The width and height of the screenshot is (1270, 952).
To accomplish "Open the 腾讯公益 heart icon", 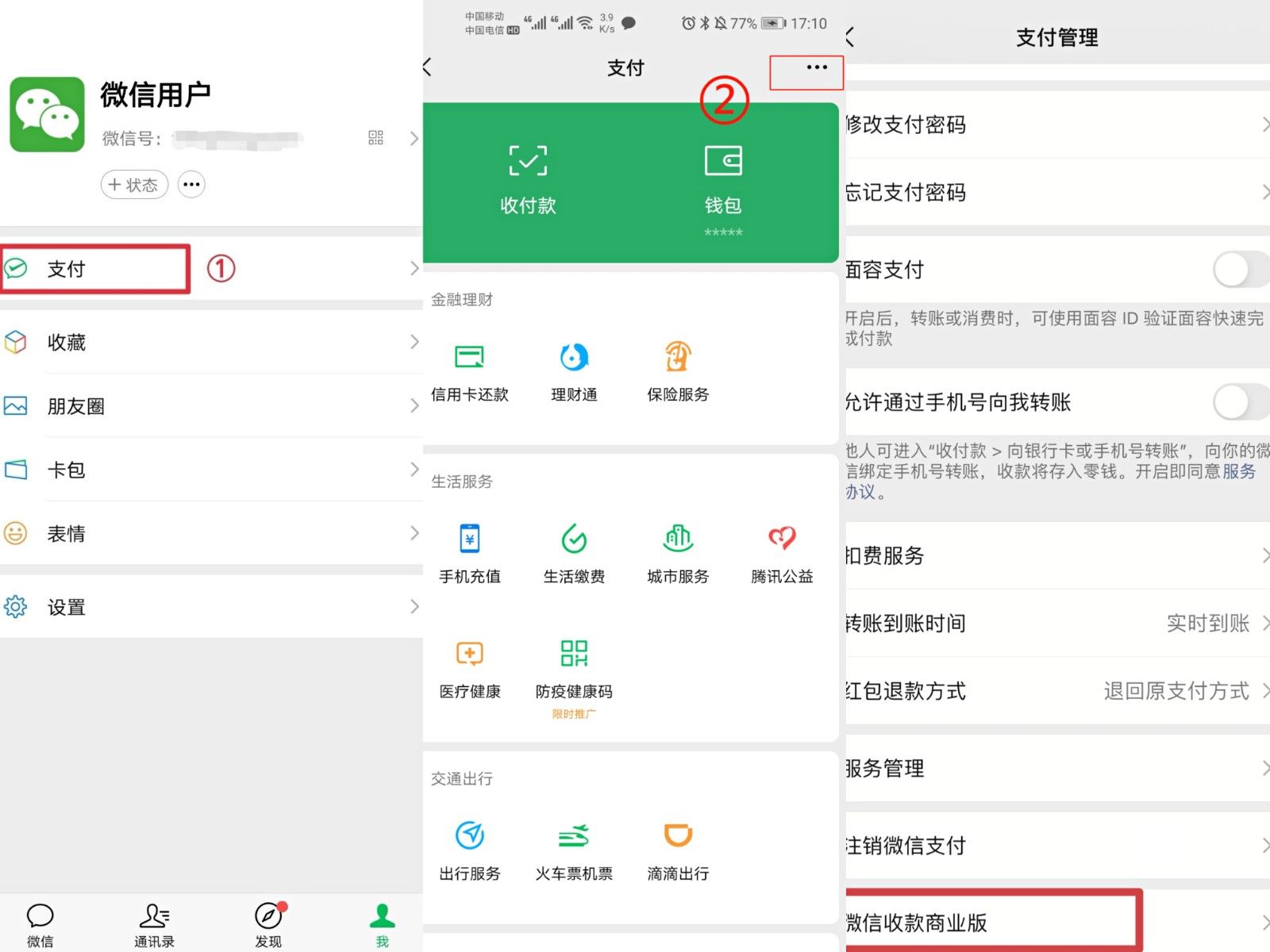I will pos(782,539).
